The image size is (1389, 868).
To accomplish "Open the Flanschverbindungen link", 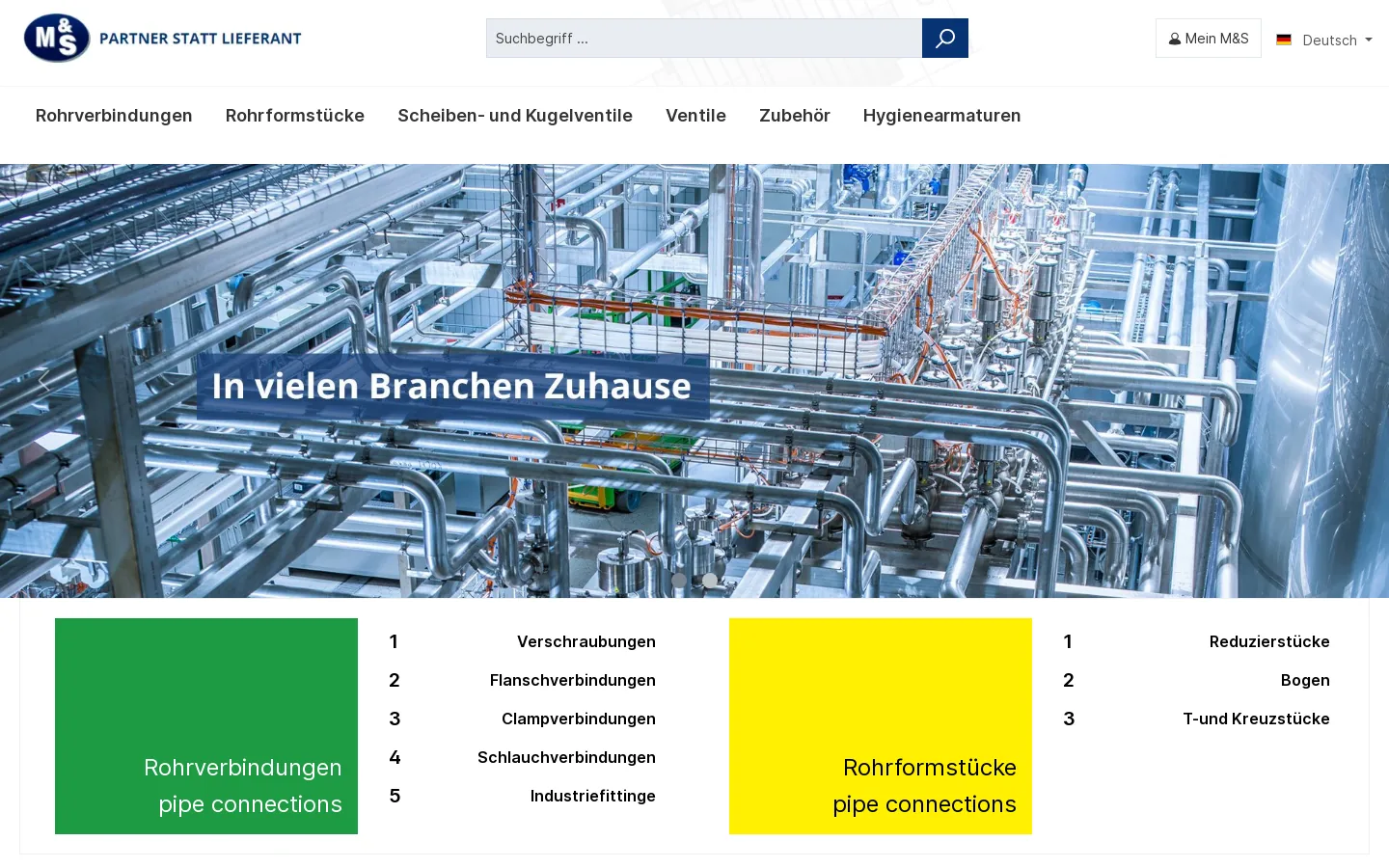I will pyautogui.click(x=573, y=680).
